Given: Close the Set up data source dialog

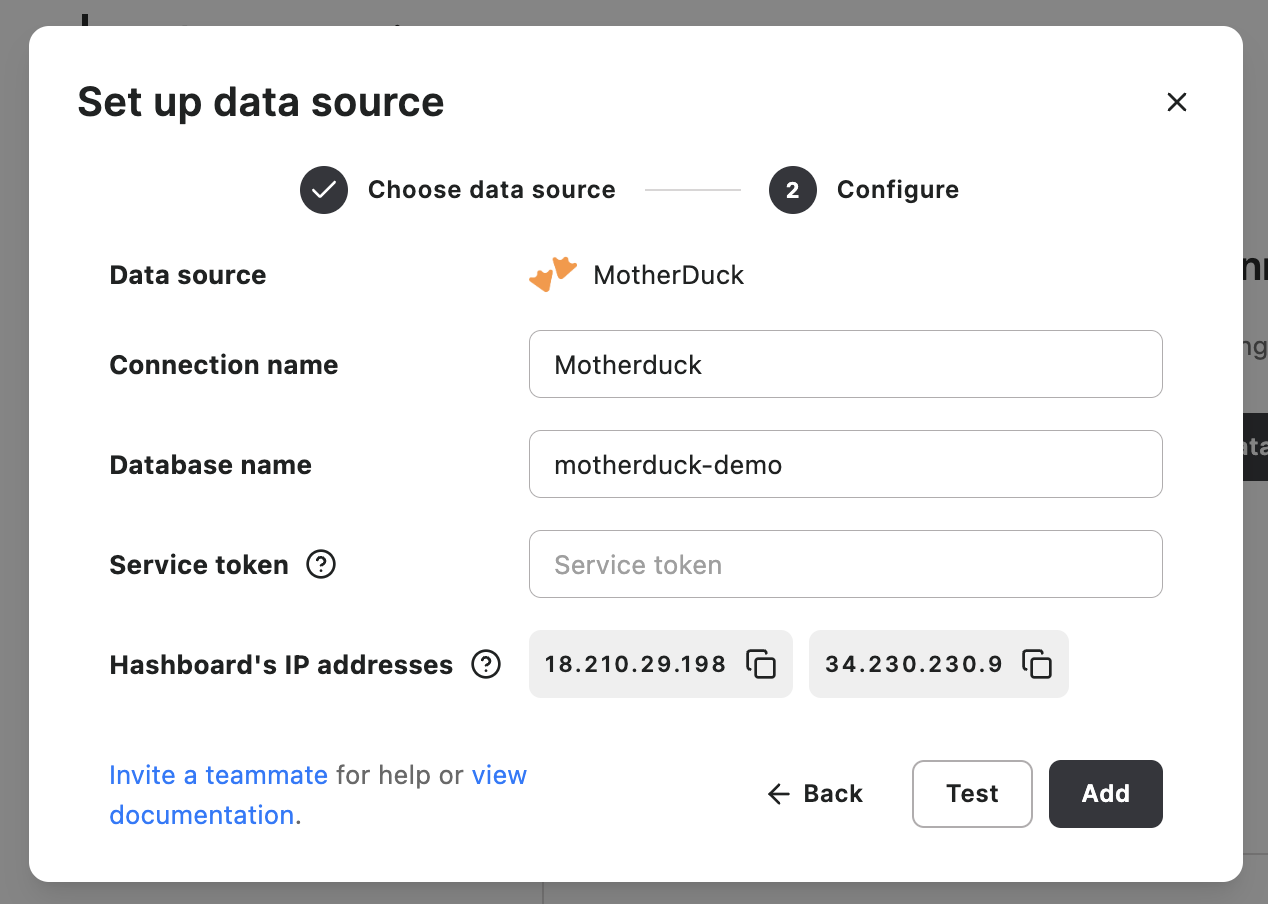Looking at the screenshot, I should [1176, 102].
